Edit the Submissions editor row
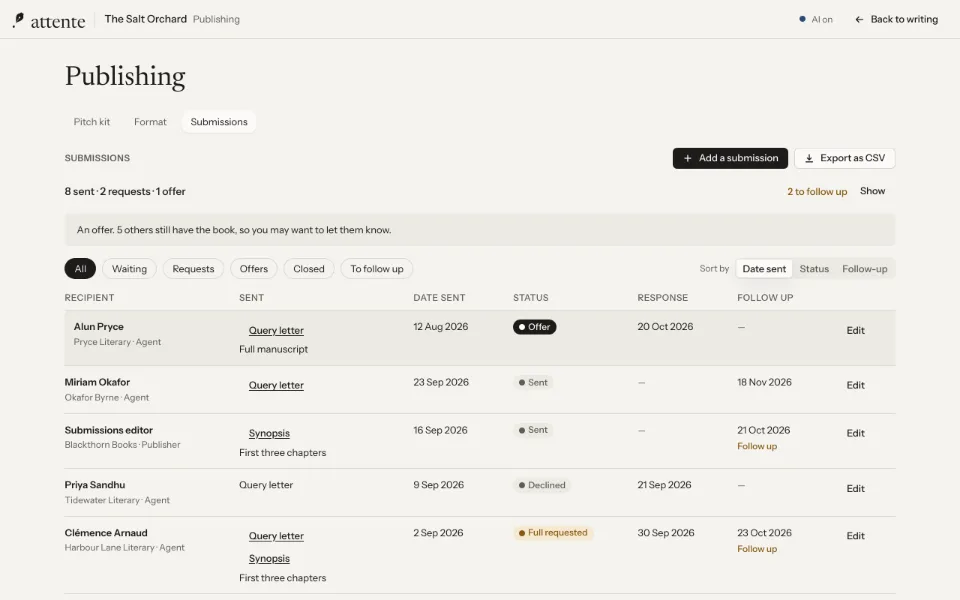Screen dimensions: 960x600 (x=855, y=433)
